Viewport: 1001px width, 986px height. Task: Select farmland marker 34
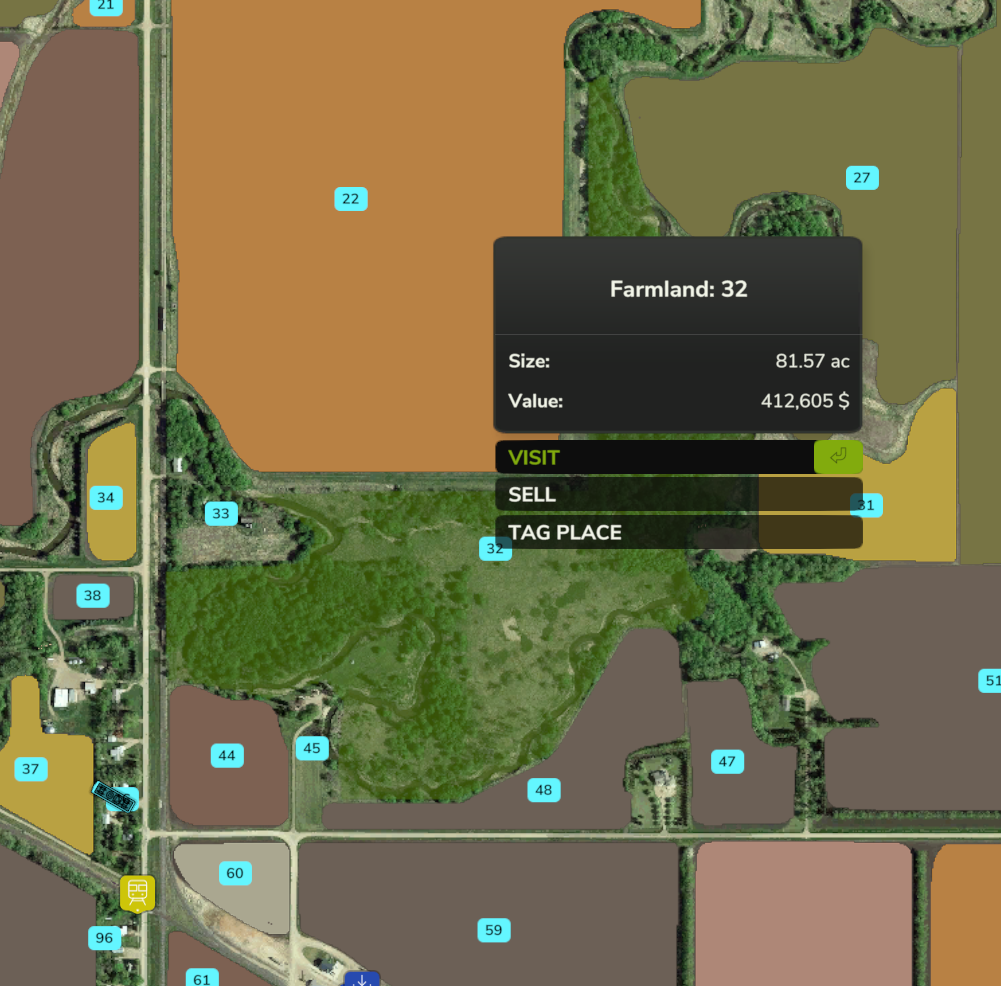click(x=105, y=497)
